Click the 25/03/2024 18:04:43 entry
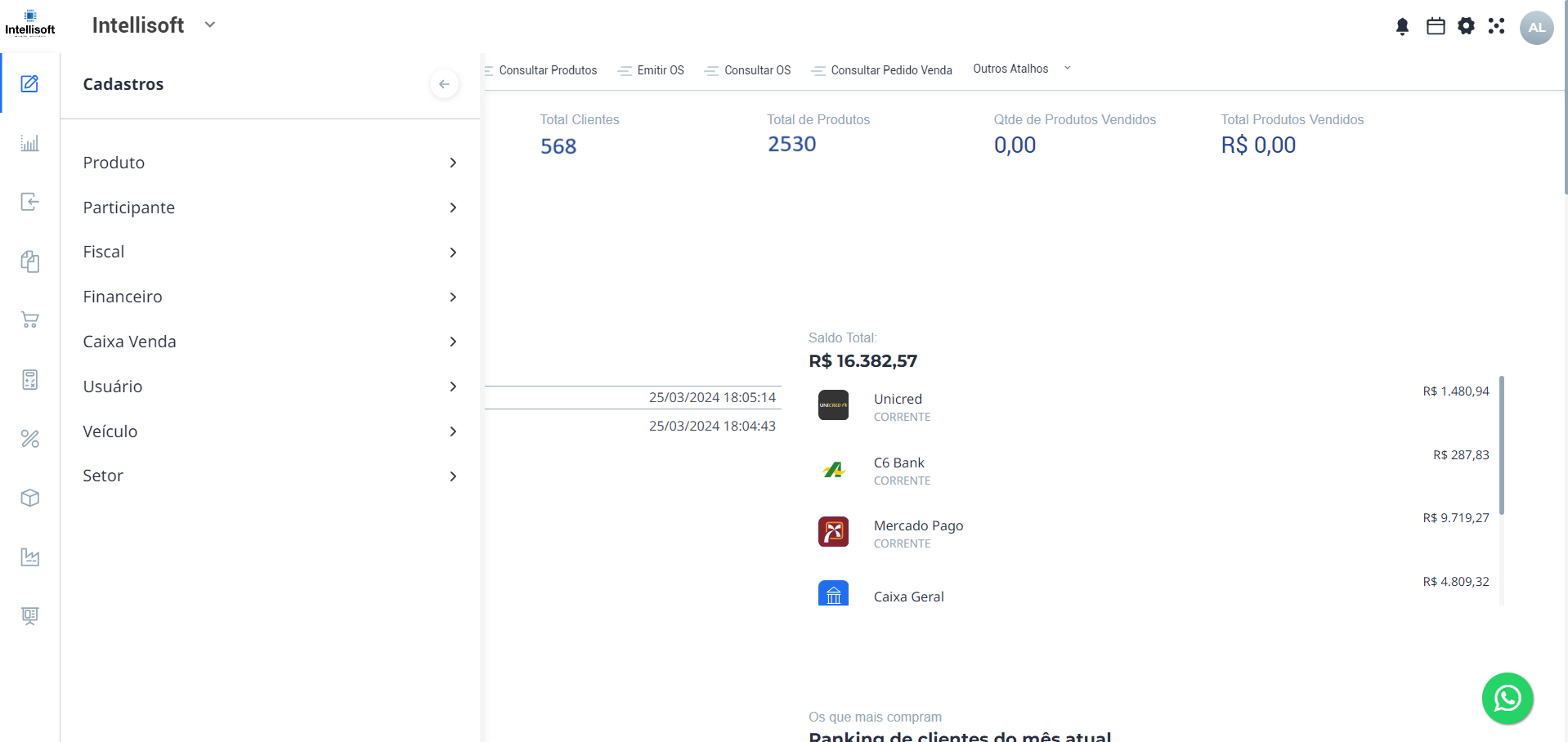Viewport: 1568px width, 742px height. pos(712,426)
